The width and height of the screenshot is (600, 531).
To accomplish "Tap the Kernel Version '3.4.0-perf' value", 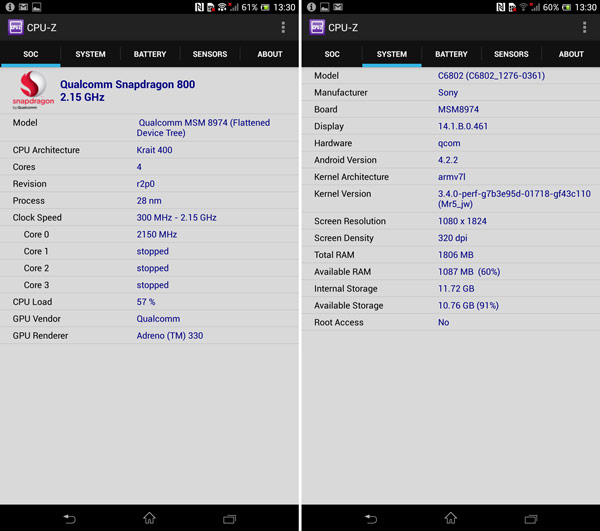I will tap(514, 199).
